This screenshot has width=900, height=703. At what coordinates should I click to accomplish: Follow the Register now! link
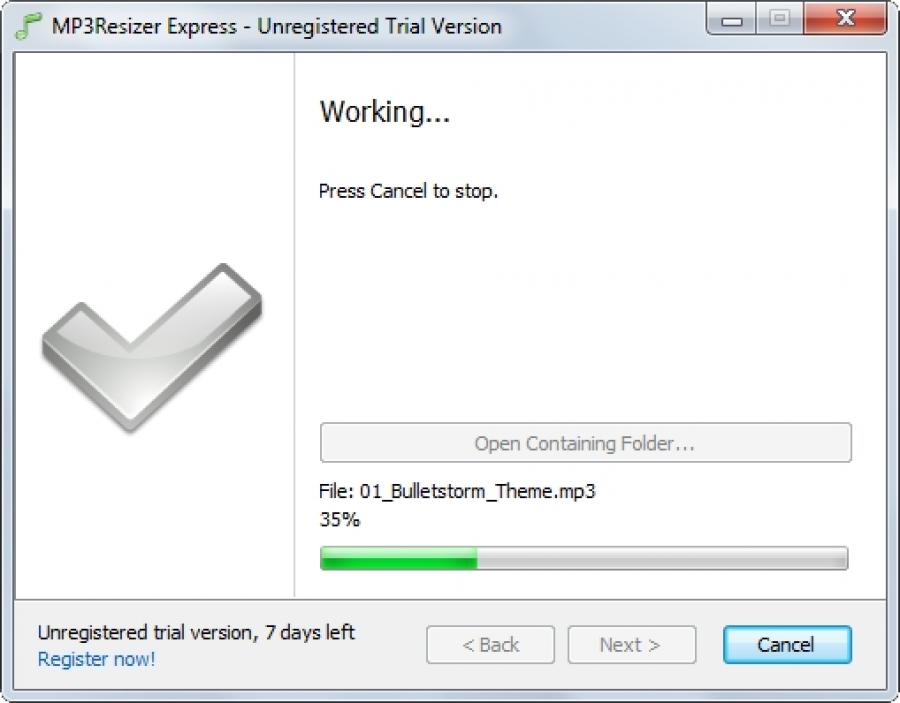coord(96,659)
